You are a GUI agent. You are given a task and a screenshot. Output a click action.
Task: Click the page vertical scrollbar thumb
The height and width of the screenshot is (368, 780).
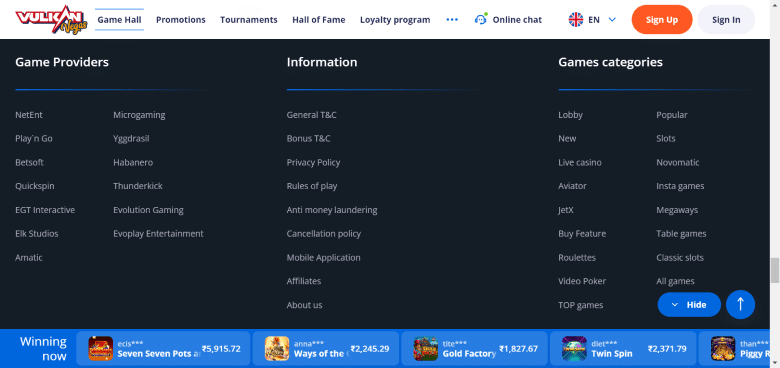click(x=775, y=270)
